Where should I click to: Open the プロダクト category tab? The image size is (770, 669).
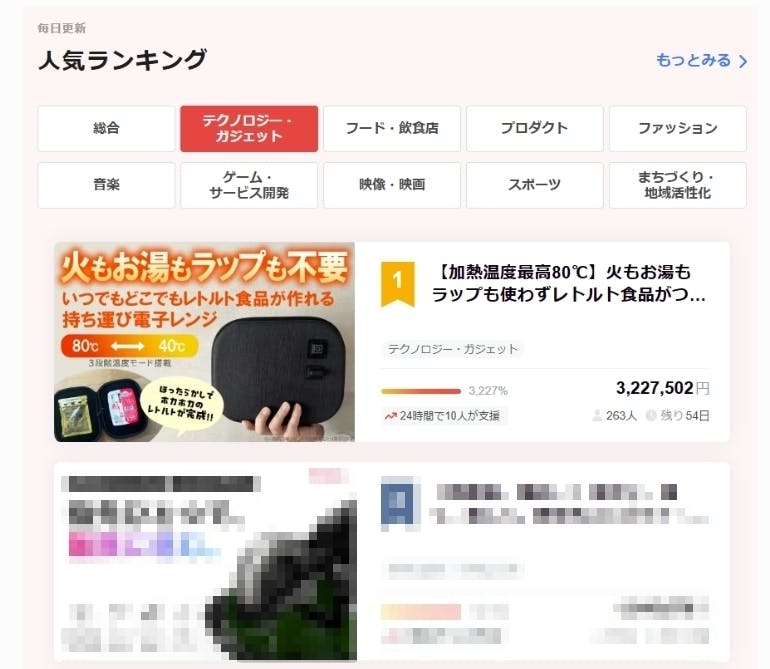click(x=535, y=129)
